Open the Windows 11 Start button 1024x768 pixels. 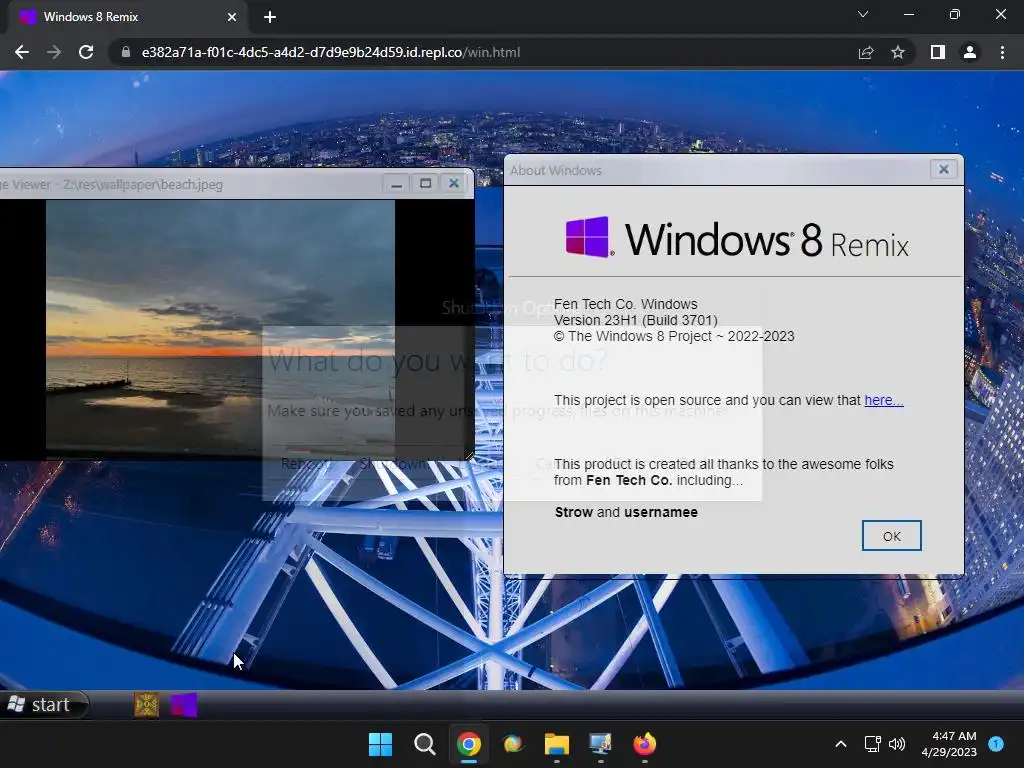pos(380,744)
